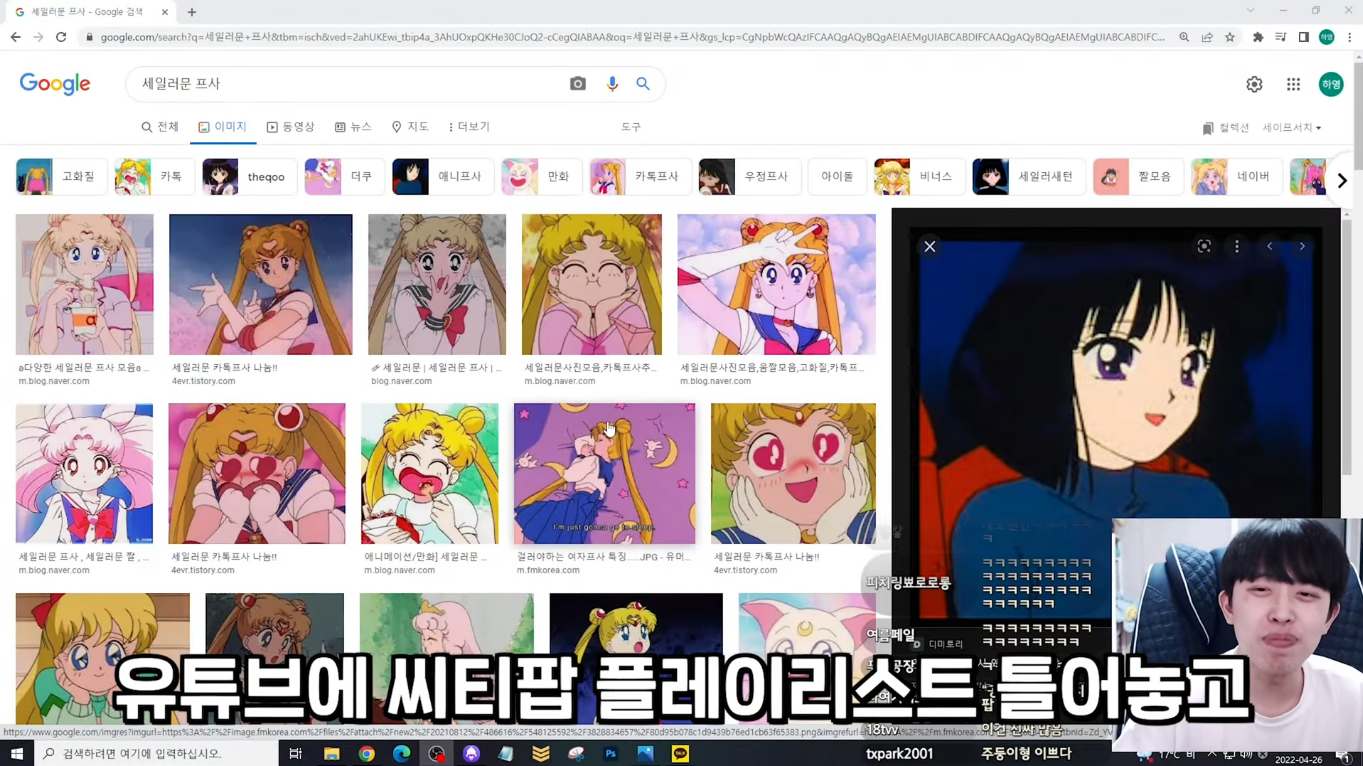
Task: Filter by the 세일러새턴 chip
Action: point(1028,177)
